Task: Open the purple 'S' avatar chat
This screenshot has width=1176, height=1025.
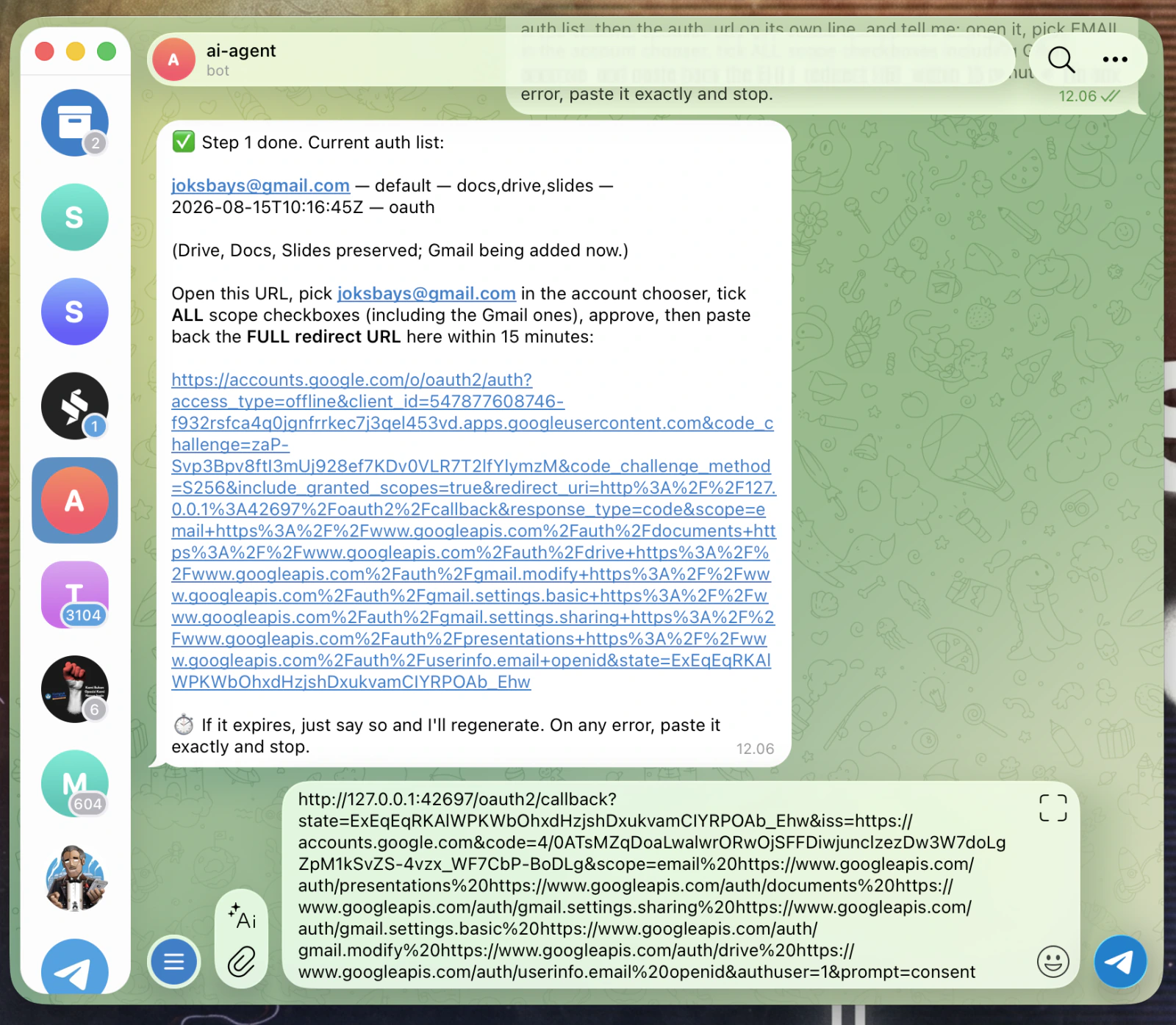Action: point(74,312)
